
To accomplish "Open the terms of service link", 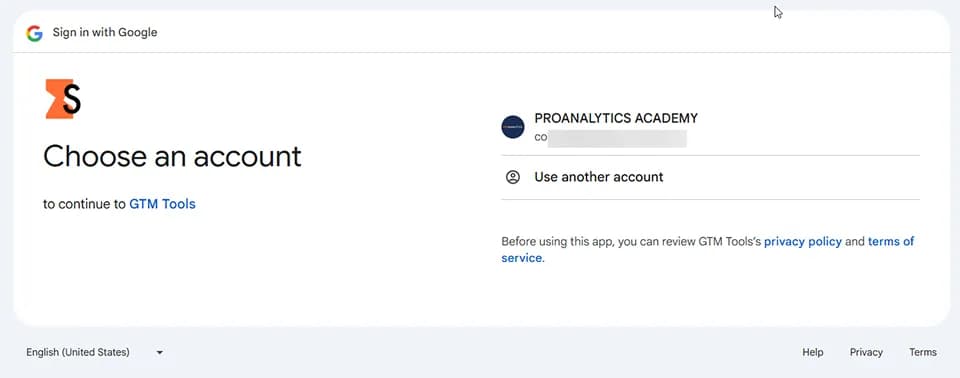I will 708,250.
